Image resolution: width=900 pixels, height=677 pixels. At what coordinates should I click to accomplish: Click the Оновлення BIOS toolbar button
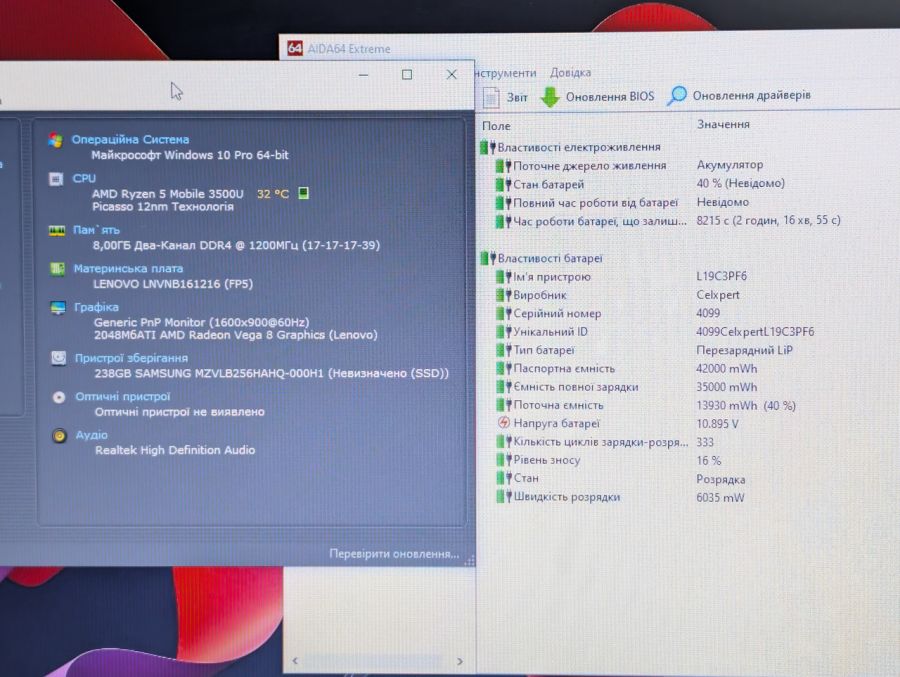pos(598,96)
